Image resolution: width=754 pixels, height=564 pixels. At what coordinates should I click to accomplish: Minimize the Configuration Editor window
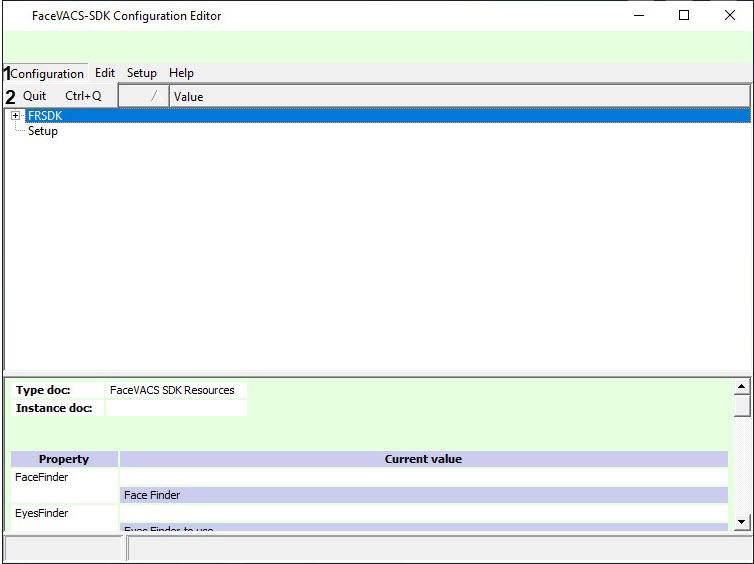[x=639, y=15]
